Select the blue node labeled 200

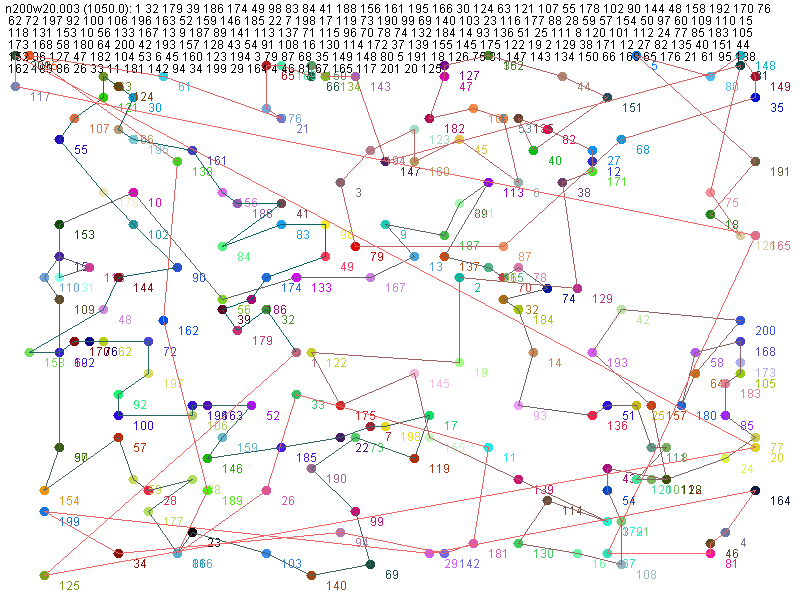[740, 320]
